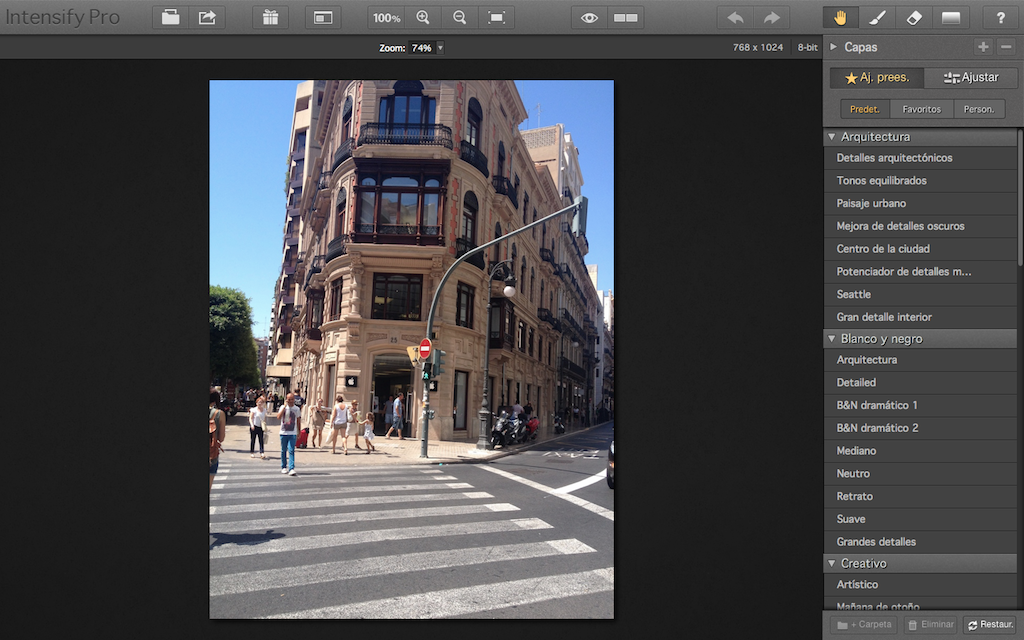
Task: Apply the Artístico preset
Action: coord(920,584)
